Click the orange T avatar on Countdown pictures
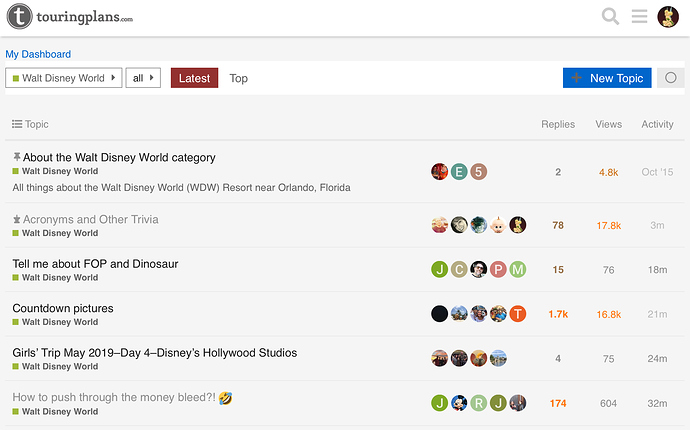The width and height of the screenshot is (690, 430). pyautogui.click(x=518, y=314)
